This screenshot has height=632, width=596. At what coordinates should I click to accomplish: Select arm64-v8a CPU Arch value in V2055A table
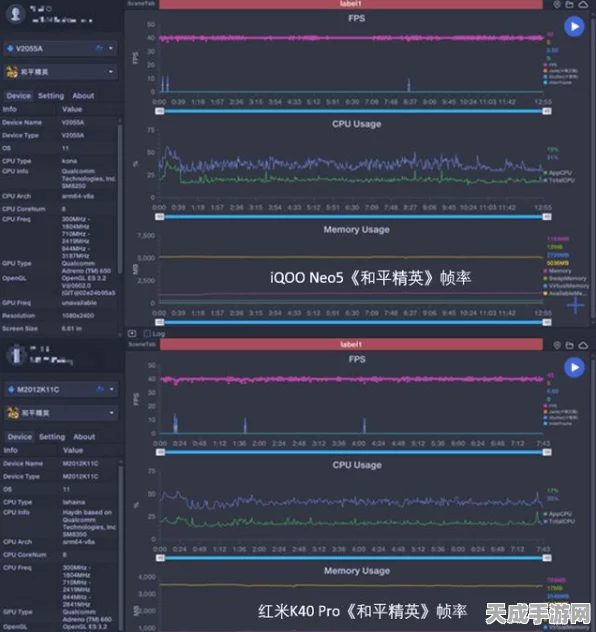coord(78,196)
